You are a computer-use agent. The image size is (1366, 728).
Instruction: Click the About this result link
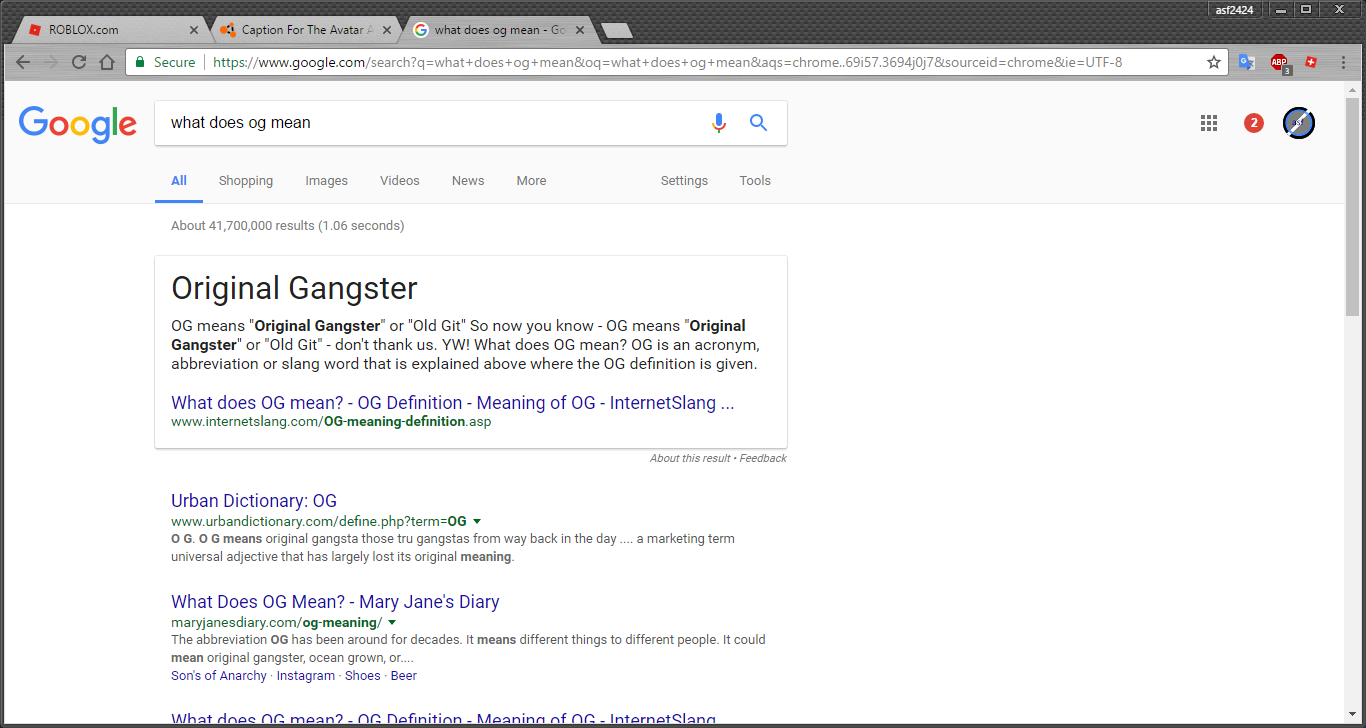pyautogui.click(x=690, y=458)
